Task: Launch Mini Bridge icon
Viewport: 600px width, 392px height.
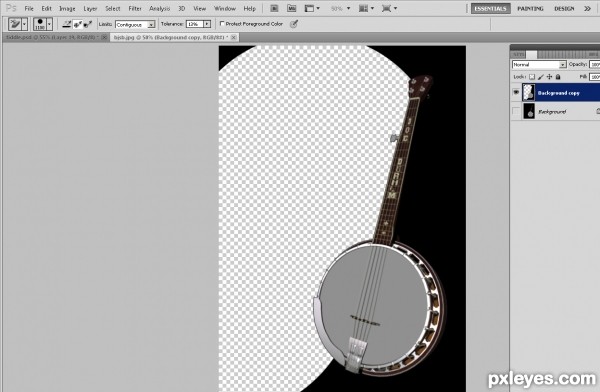Action: click(292, 8)
